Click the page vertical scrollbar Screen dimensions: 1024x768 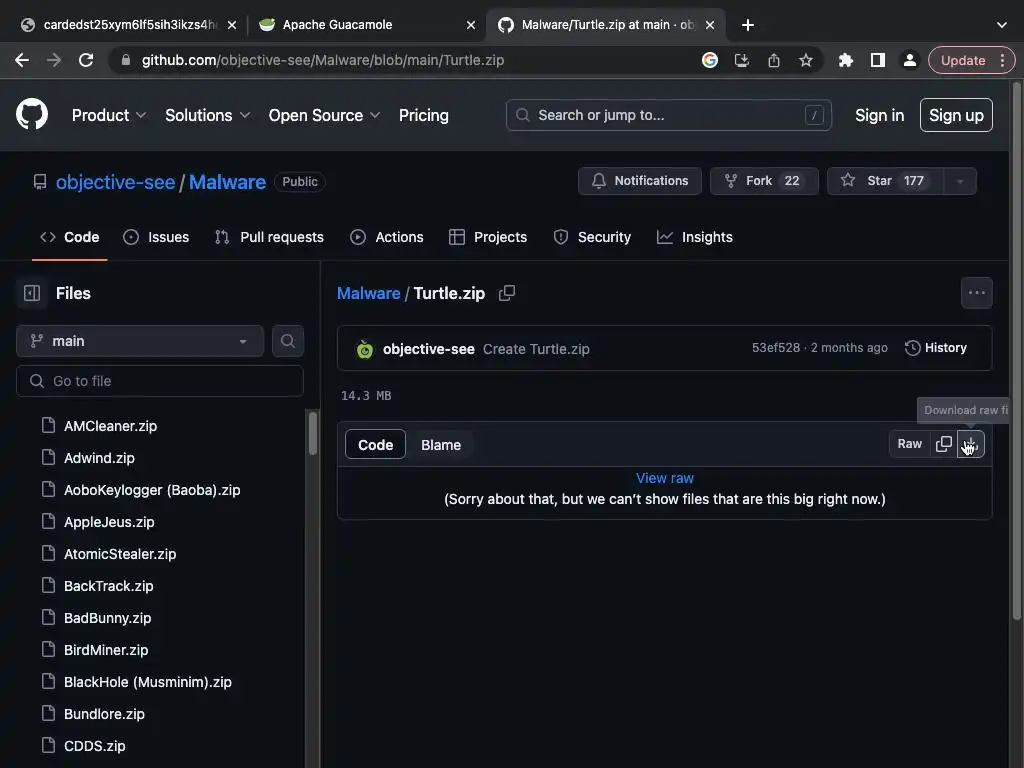coord(1017,353)
